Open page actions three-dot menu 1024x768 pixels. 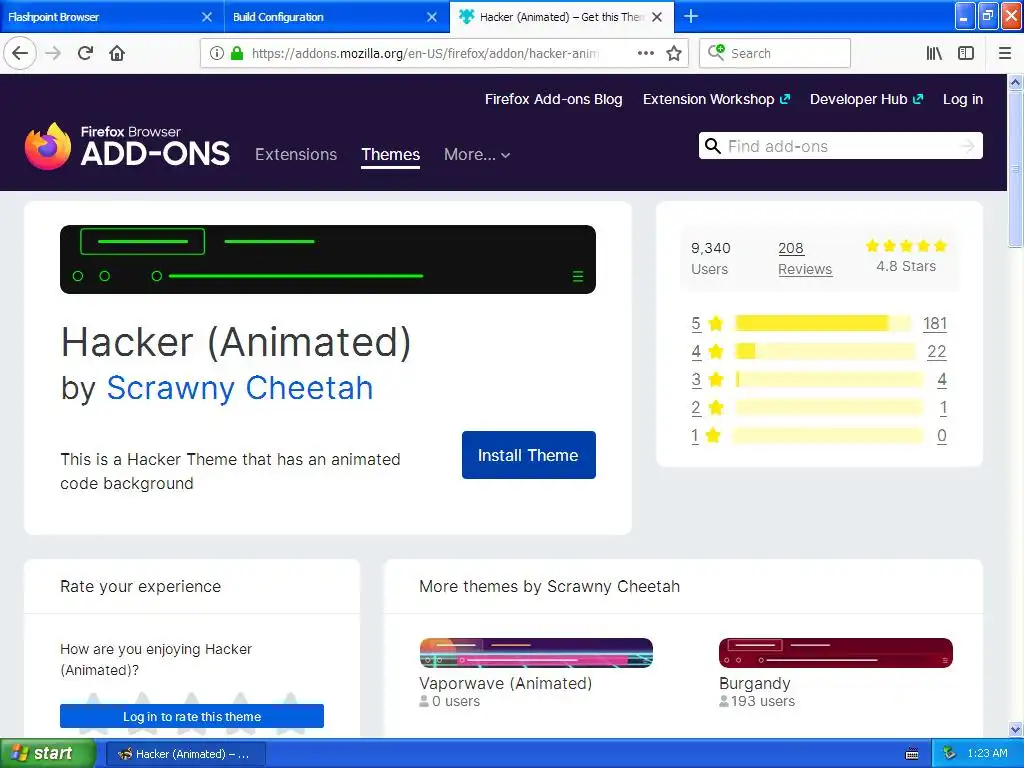645,53
